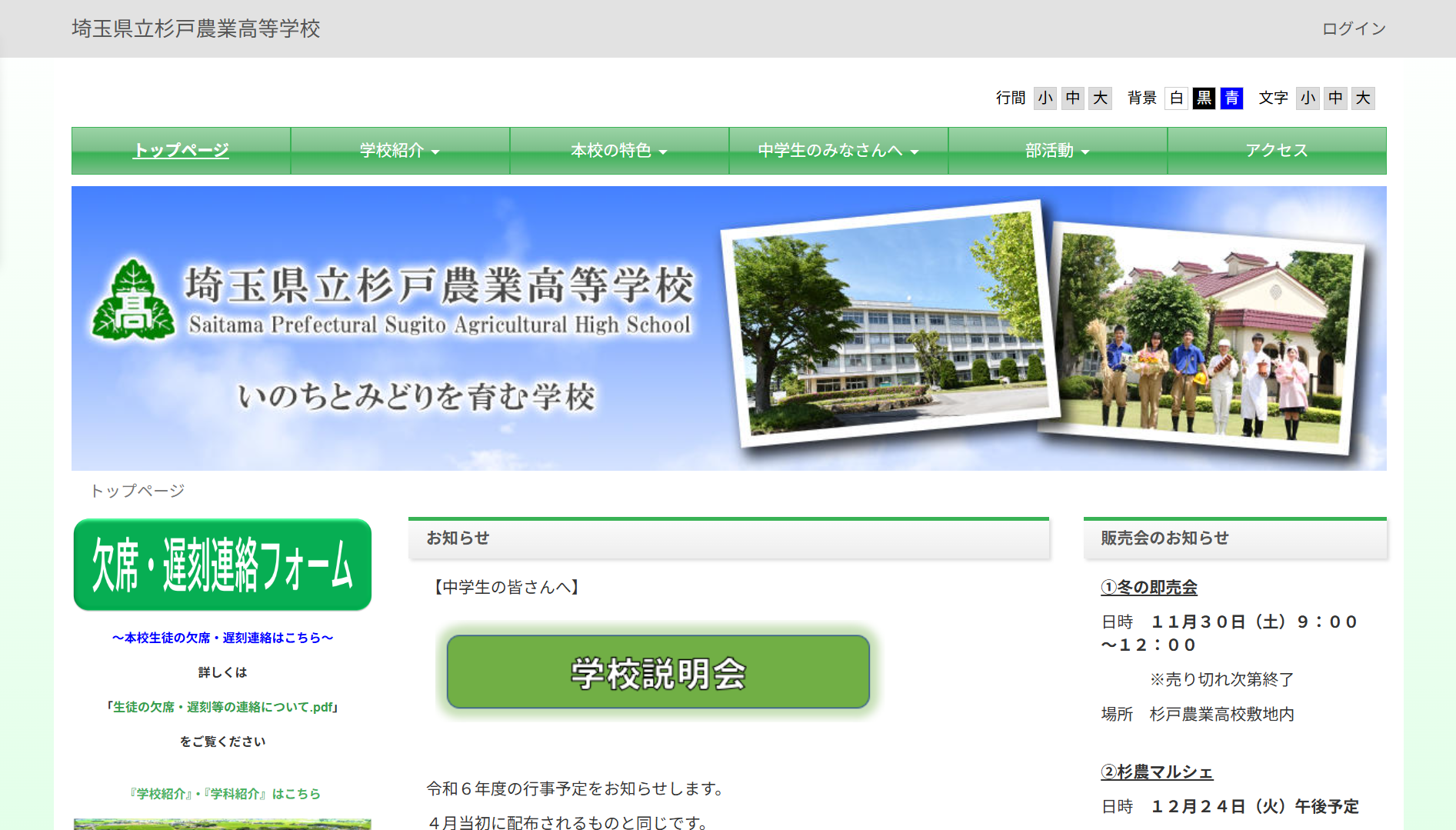Click the 場所 杉戸農業高校敷地内 text

click(x=1198, y=715)
